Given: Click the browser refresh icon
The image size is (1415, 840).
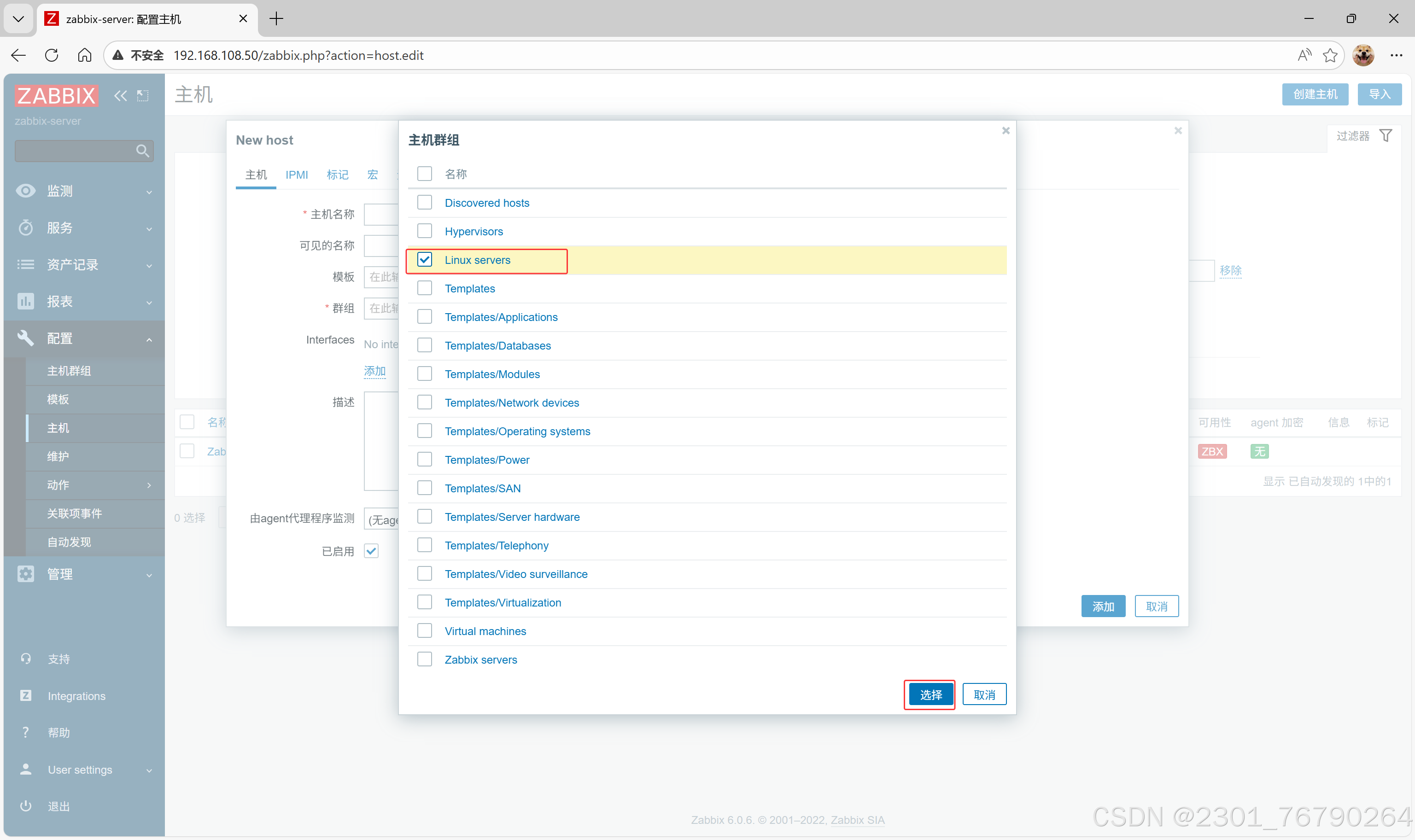Looking at the screenshot, I should (x=52, y=55).
